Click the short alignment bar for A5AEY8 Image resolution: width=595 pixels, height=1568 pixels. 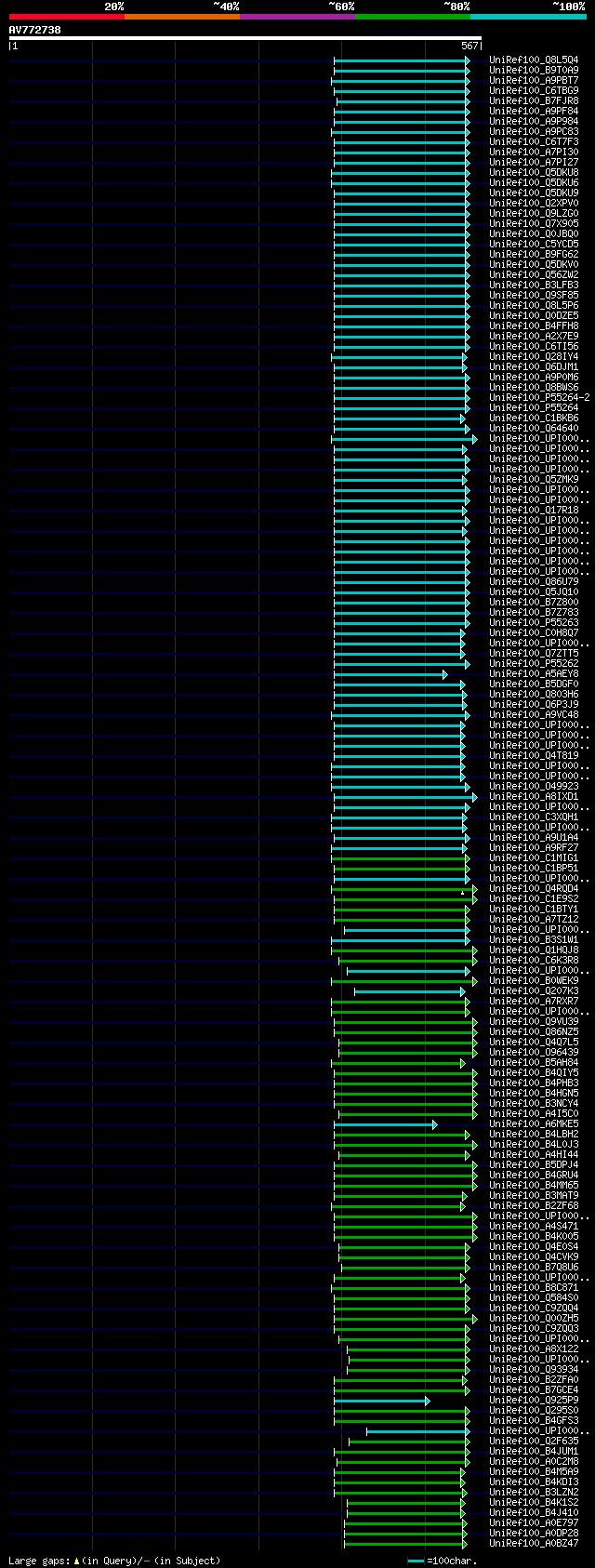click(x=390, y=673)
